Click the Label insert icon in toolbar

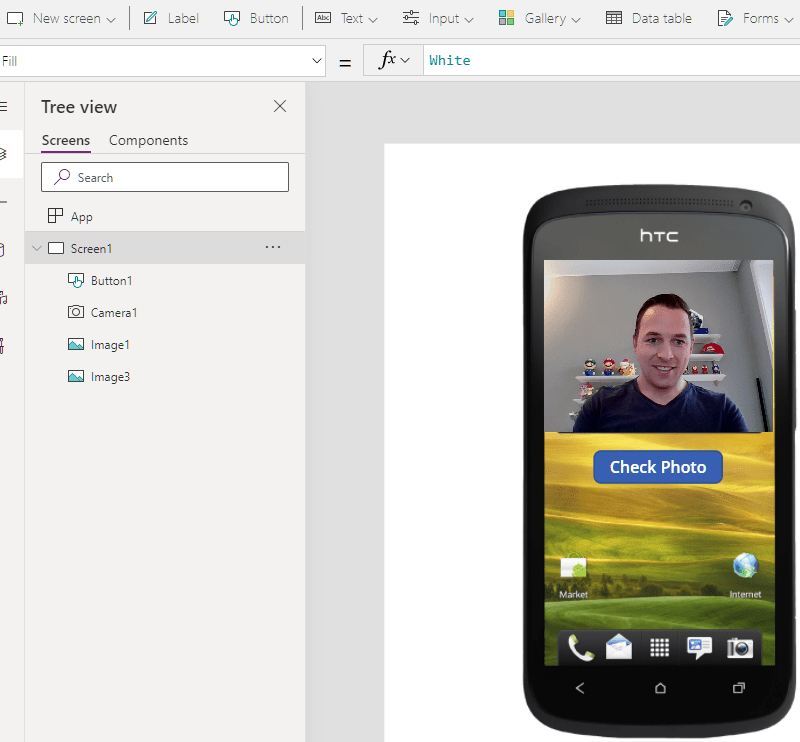[150, 18]
